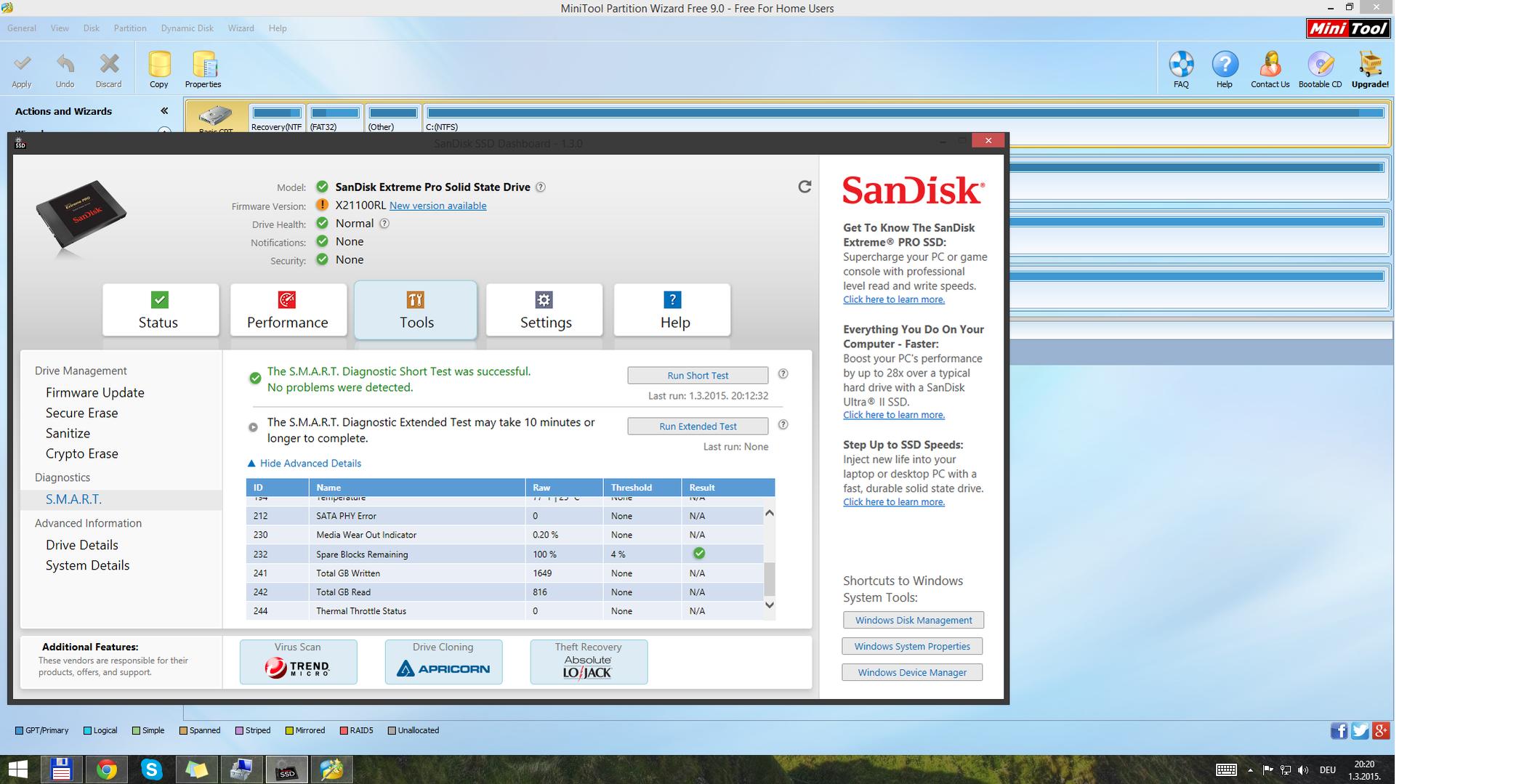The image size is (1524, 784).
Task: Click Run Short Test button
Action: [698, 376]
